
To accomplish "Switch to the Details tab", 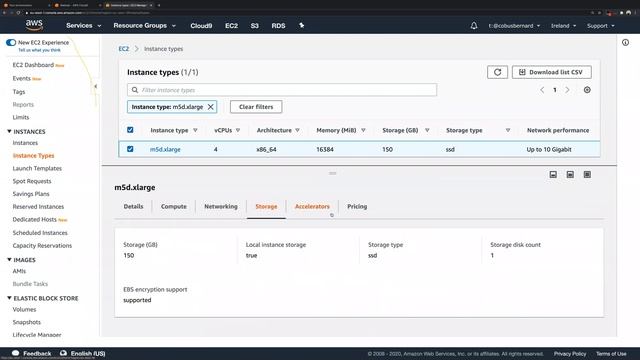I will pyautogui.click(x=133, y=207).
